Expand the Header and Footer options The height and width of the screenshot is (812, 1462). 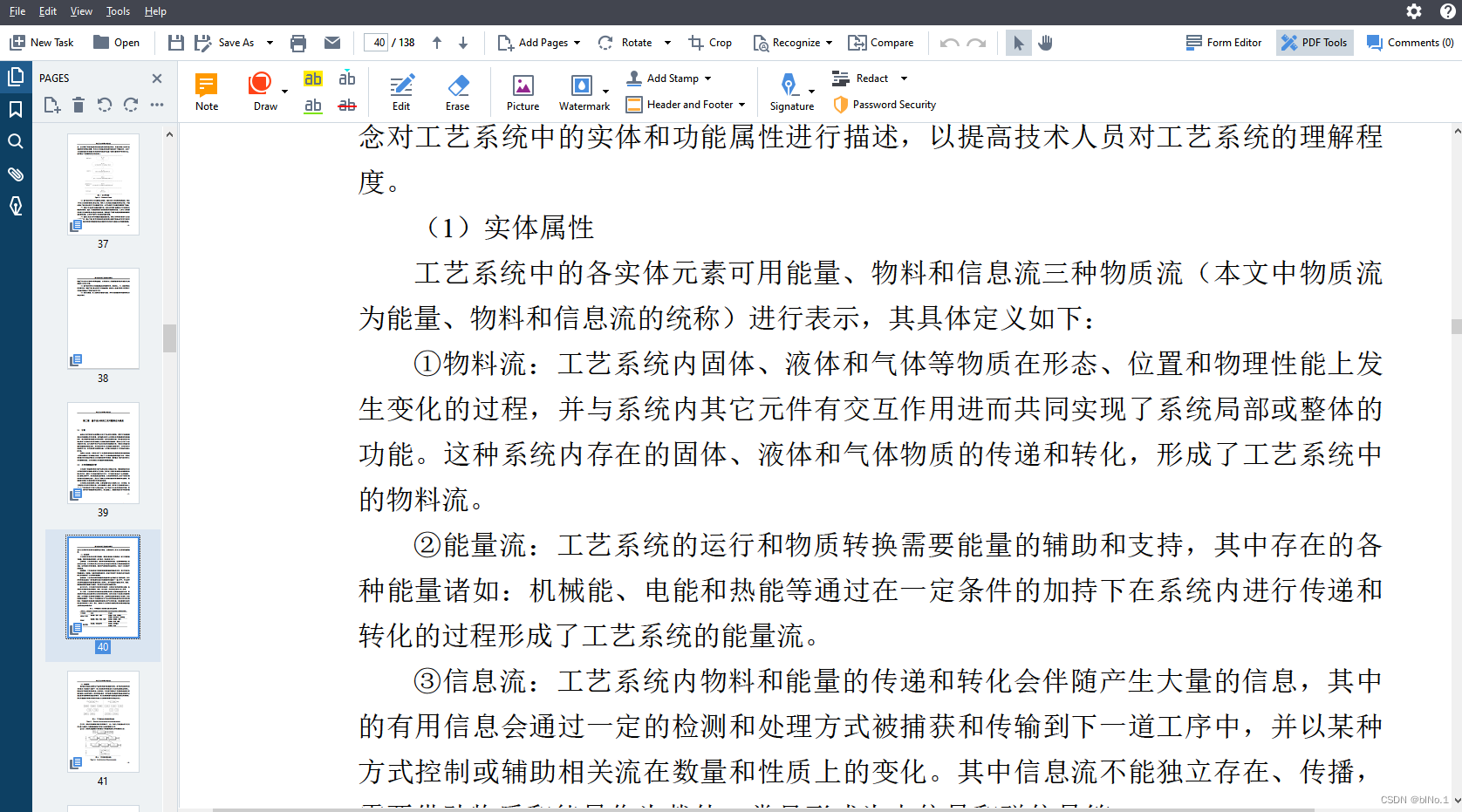741,104
